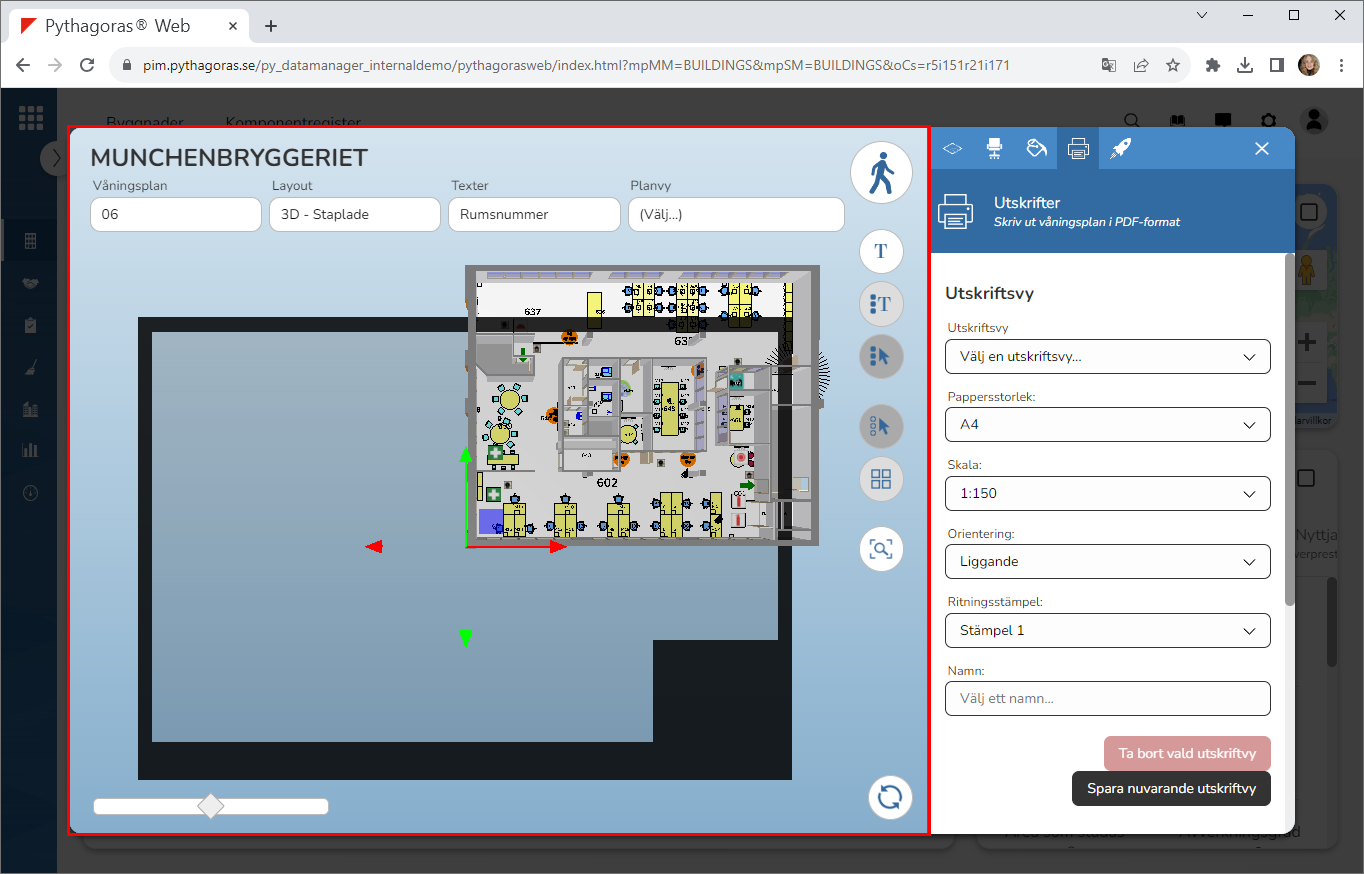Screen dimensions: 1364x874
Task: Click the diamond slider handle below the plan
Action: [x=211, y=806]
